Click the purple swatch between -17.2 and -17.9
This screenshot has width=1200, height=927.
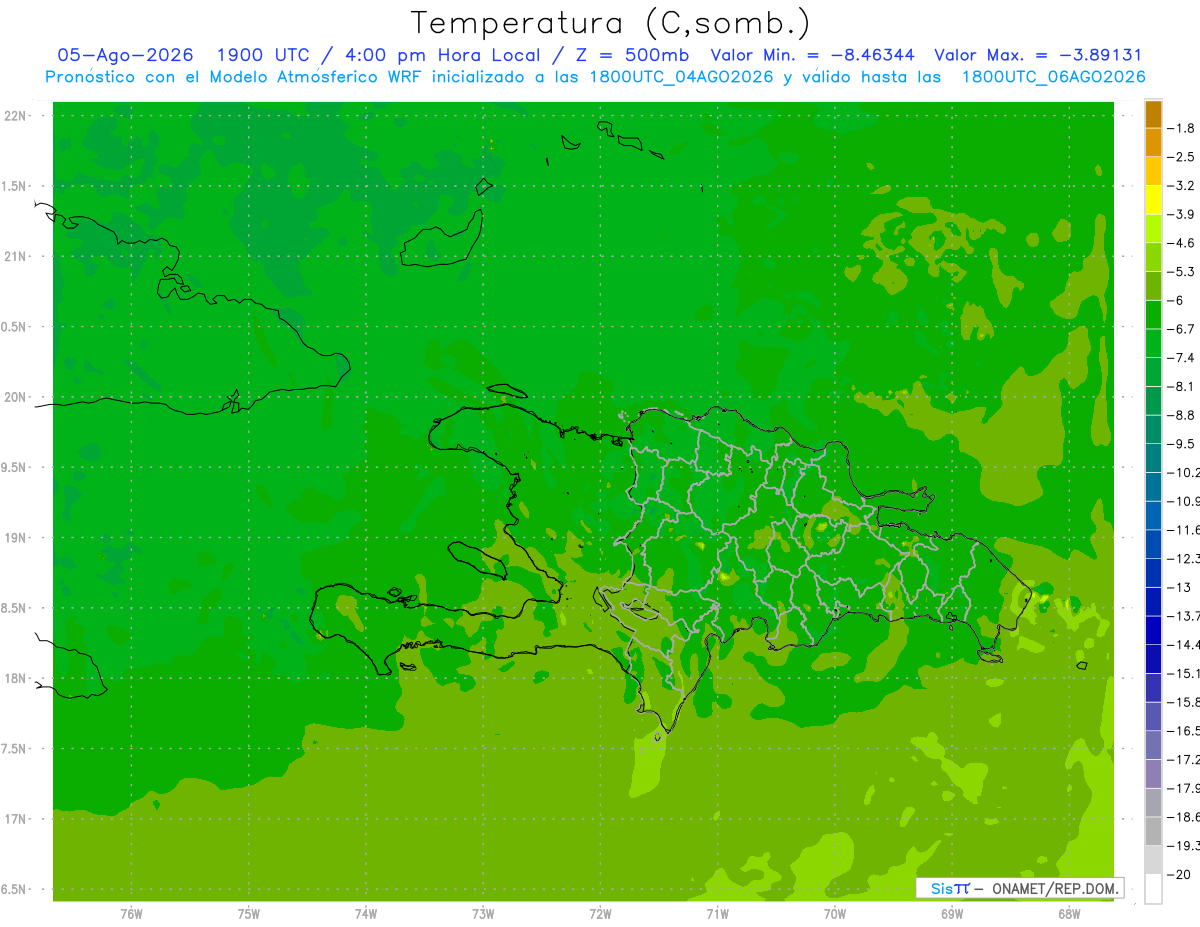[x=1153, y=773]
